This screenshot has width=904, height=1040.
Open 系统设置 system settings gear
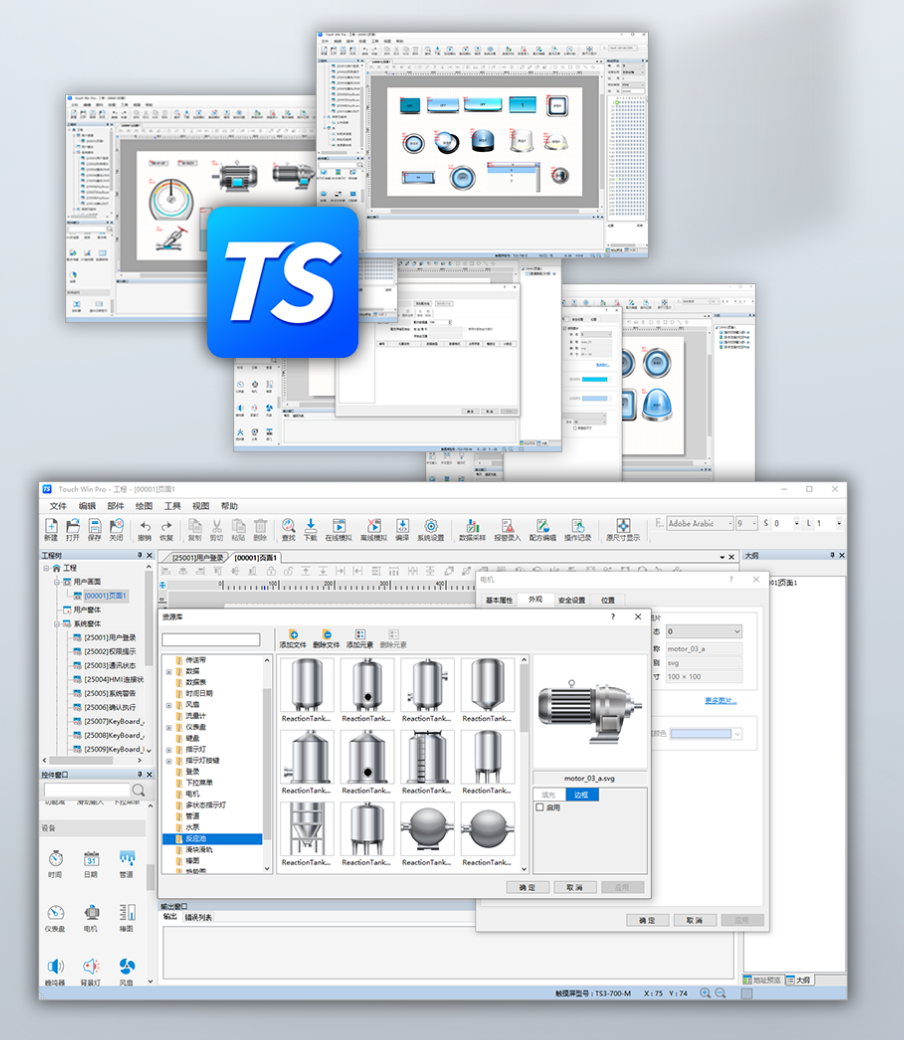[x=431, y=529]
